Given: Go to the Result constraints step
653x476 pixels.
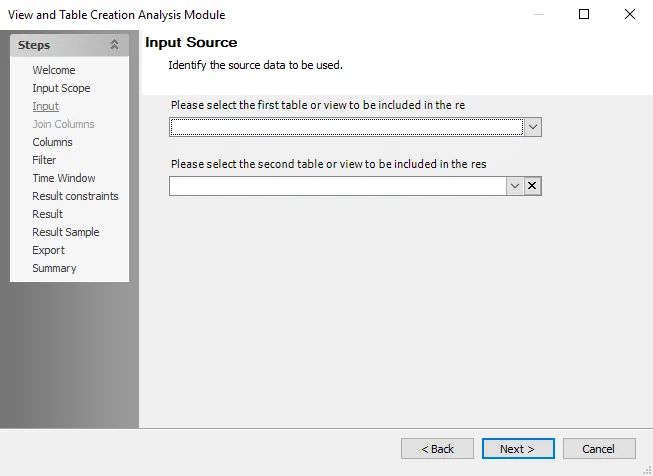Looking at the screenshot, I should (x=75, y=196).
